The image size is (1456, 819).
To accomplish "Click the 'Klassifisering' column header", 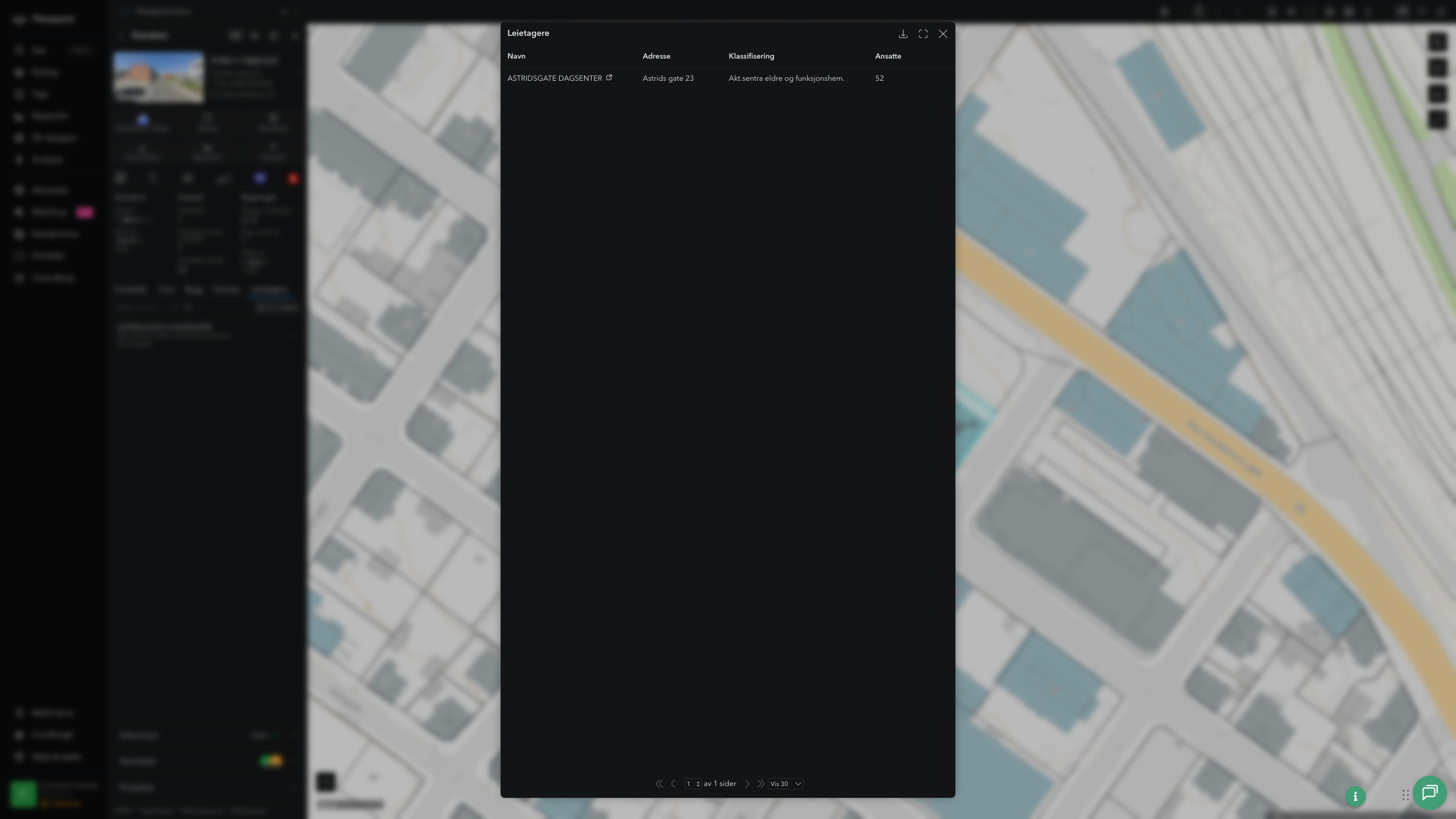I will pos(751,56).
